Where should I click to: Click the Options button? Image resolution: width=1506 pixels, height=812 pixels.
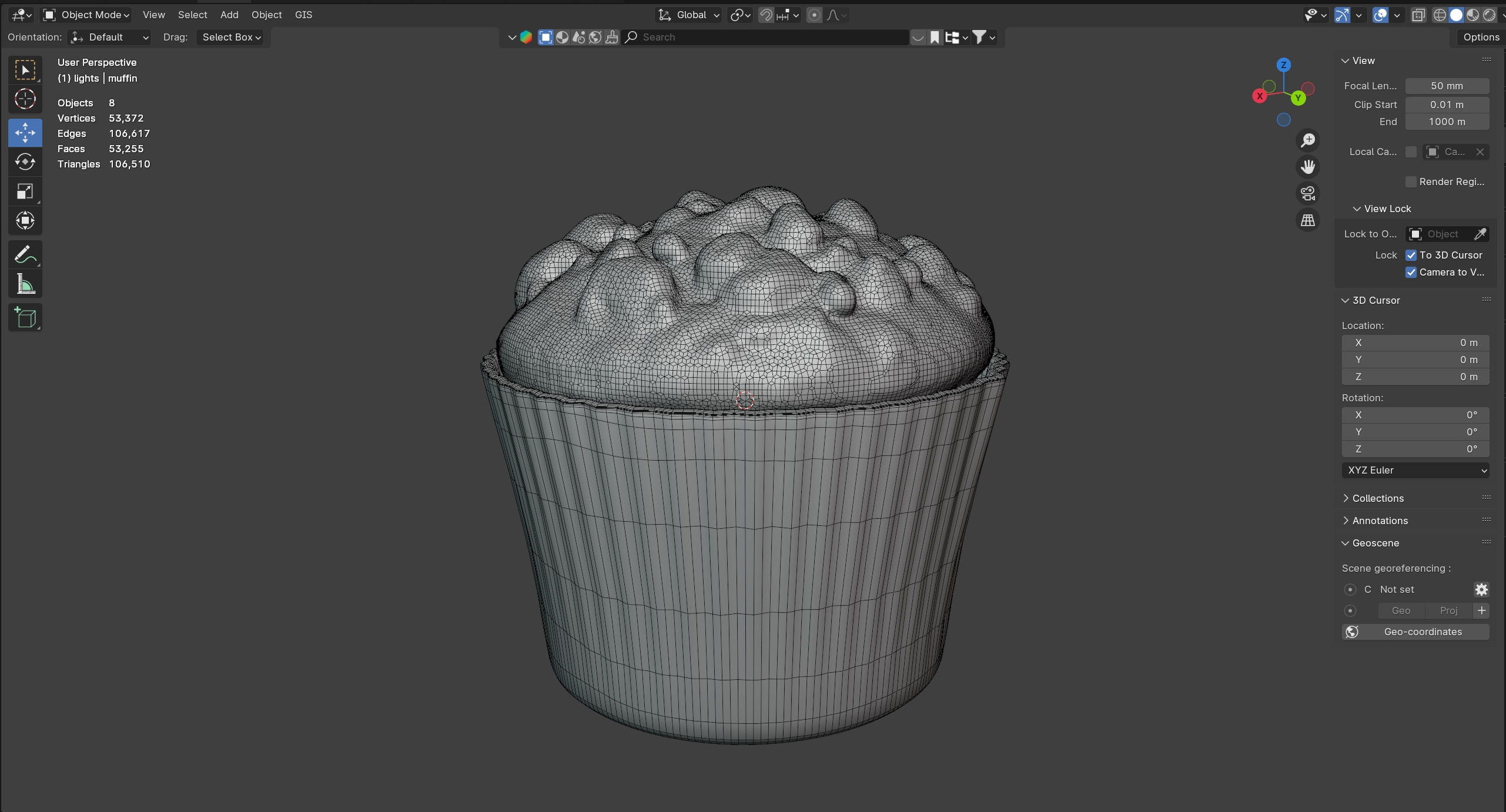click(x=1481, y=37)
